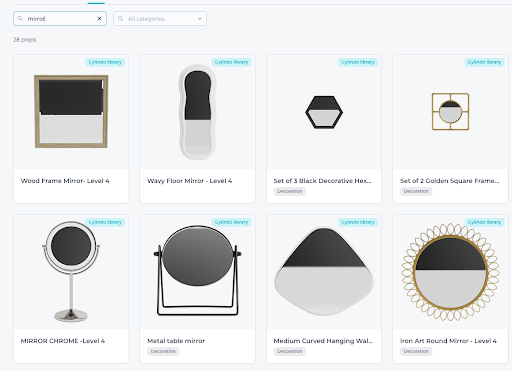
Task: Click Decoration tag under Black Decorative Hex card
Action: point(290,191)
